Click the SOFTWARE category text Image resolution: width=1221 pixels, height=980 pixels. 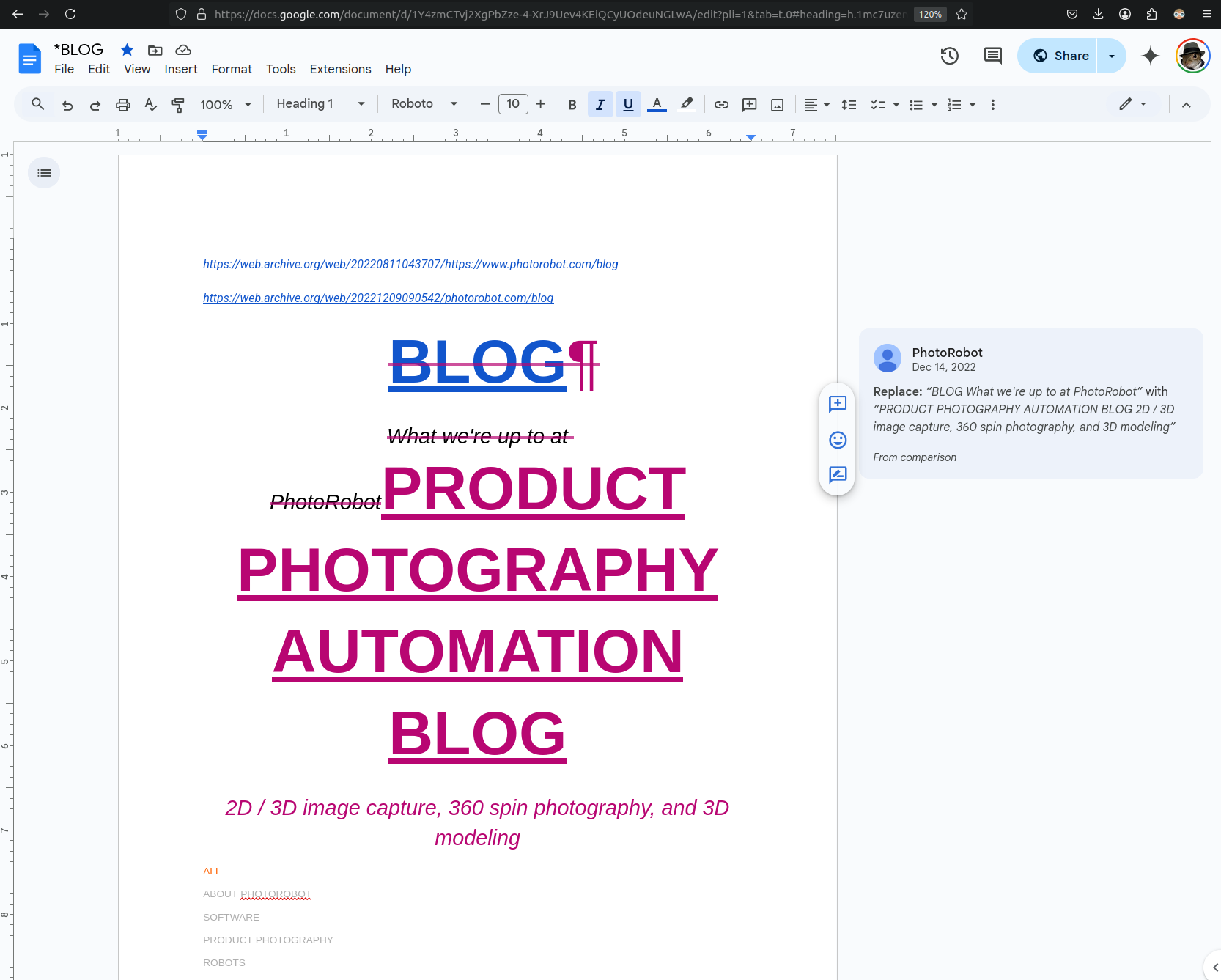pos(231,917)
